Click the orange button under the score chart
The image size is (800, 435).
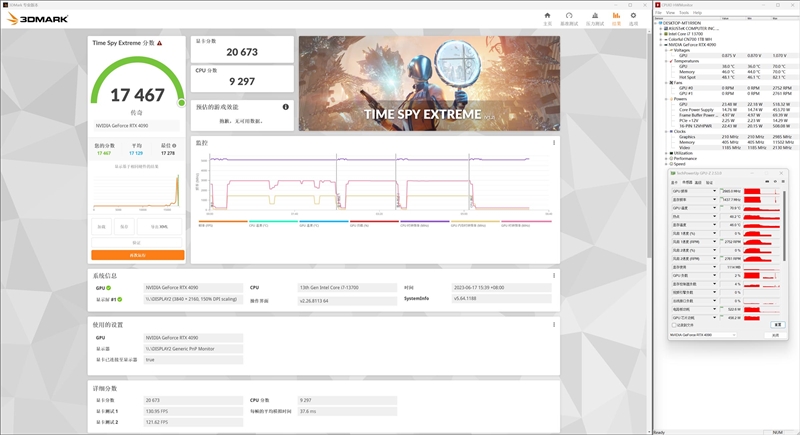(x=137, y=254)
